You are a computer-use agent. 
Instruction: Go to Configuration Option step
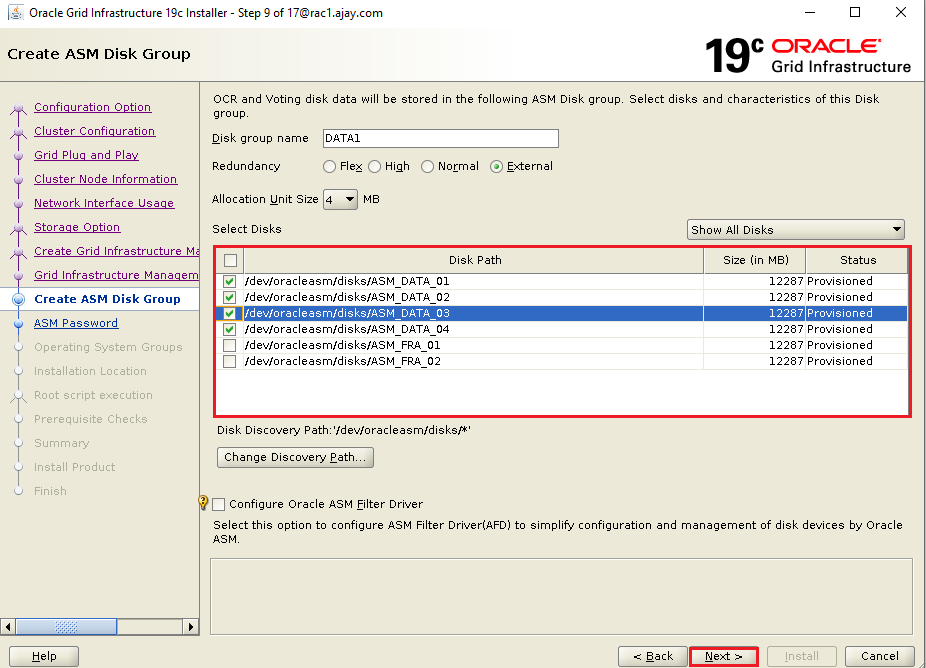(93, 107)
